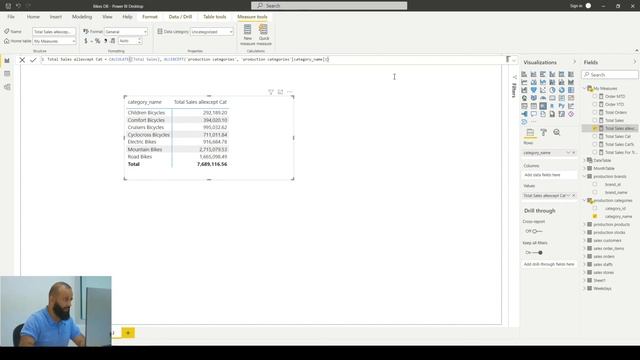Check the brand_name field
This screenshot has width=640, height=360.
[x=595, y=192]
